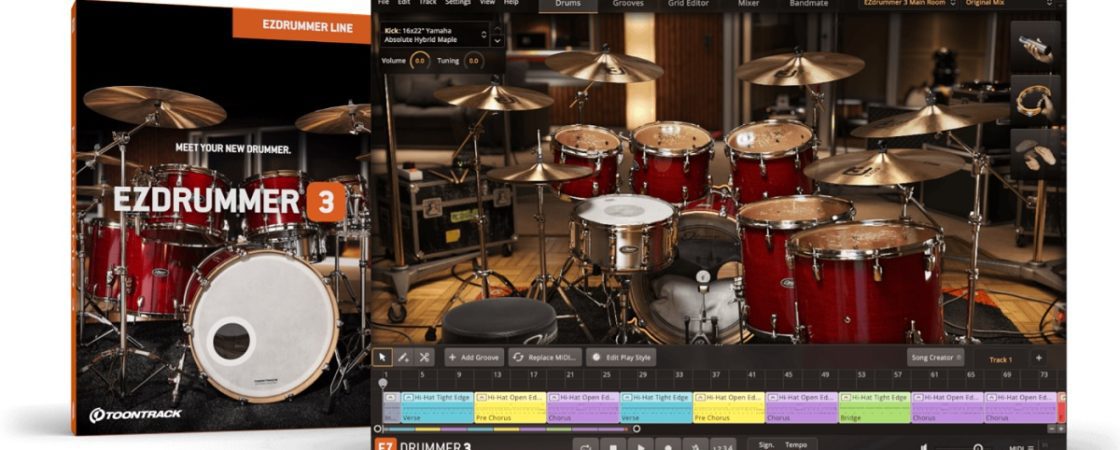Open the Edit menu
This screenshot has height=450, width=1120.
click(x=404, y=3)
